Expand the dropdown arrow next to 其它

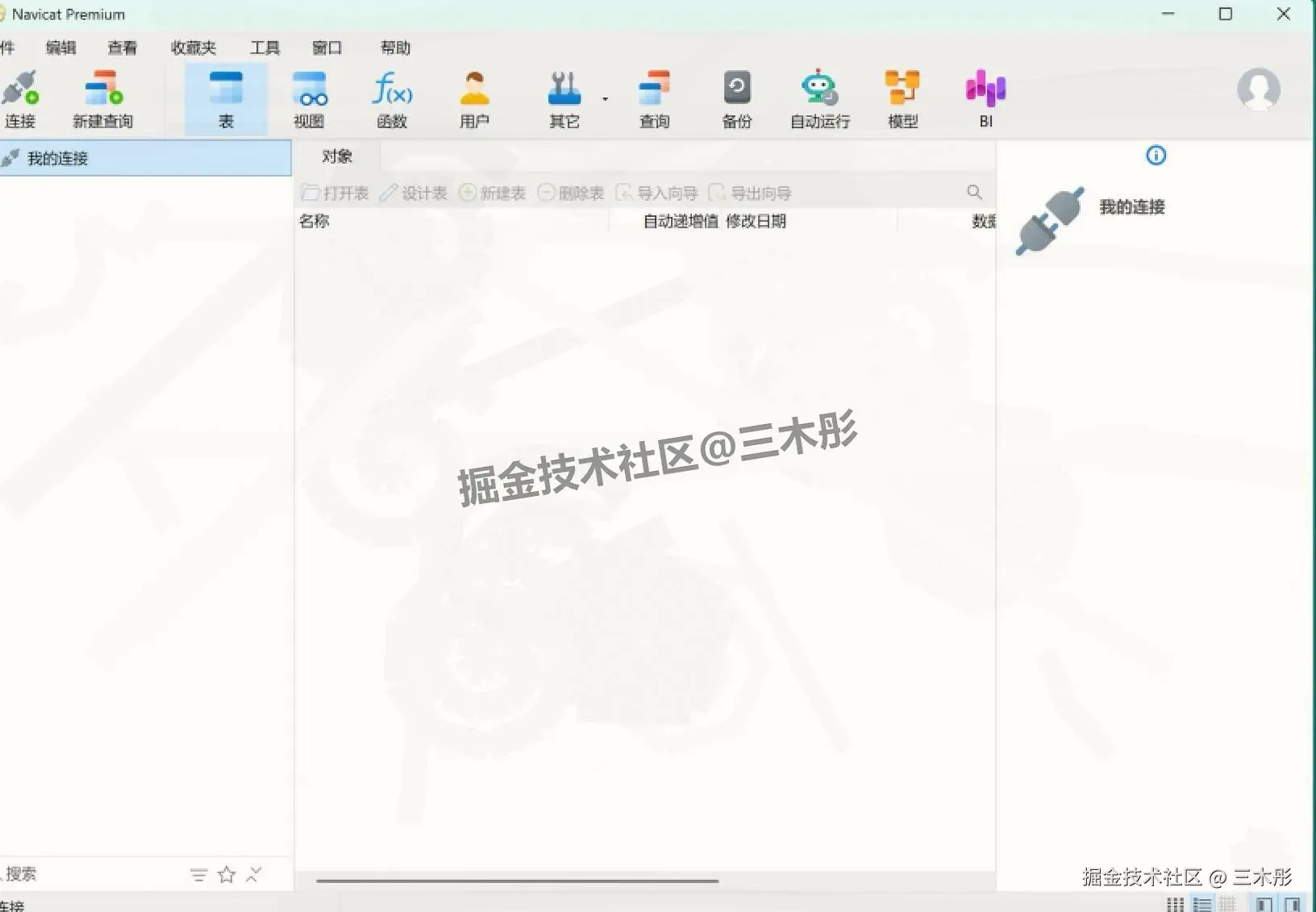pos(606,98)
